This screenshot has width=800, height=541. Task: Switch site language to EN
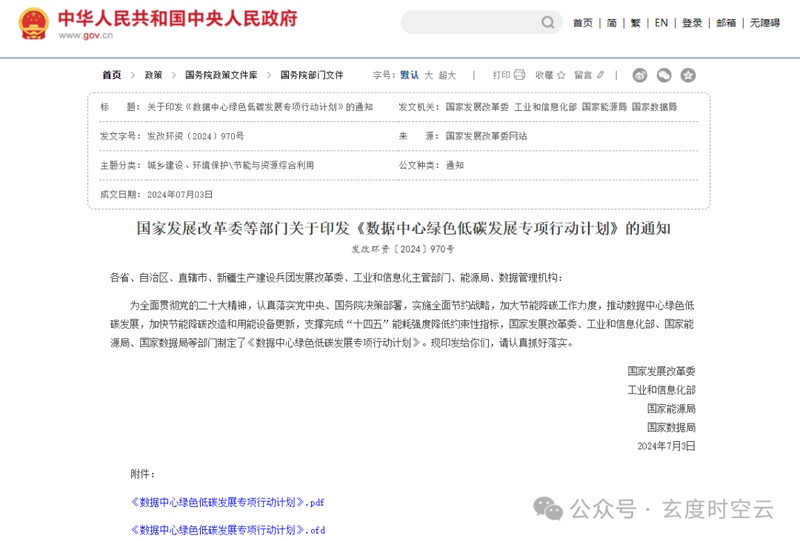[x=661, y=23]
